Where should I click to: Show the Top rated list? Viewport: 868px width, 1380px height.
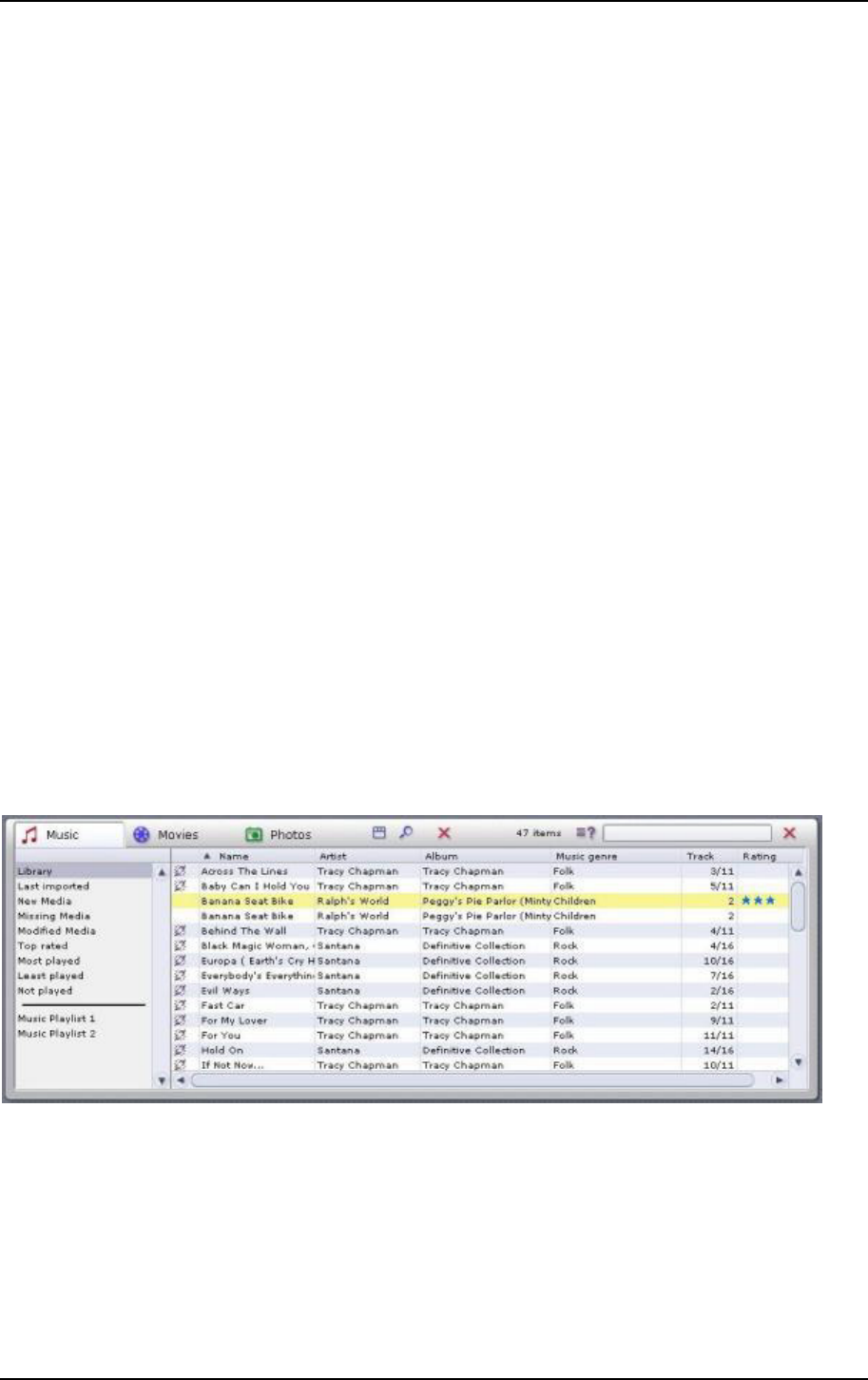pyautogui.click(x=43, y=946)
